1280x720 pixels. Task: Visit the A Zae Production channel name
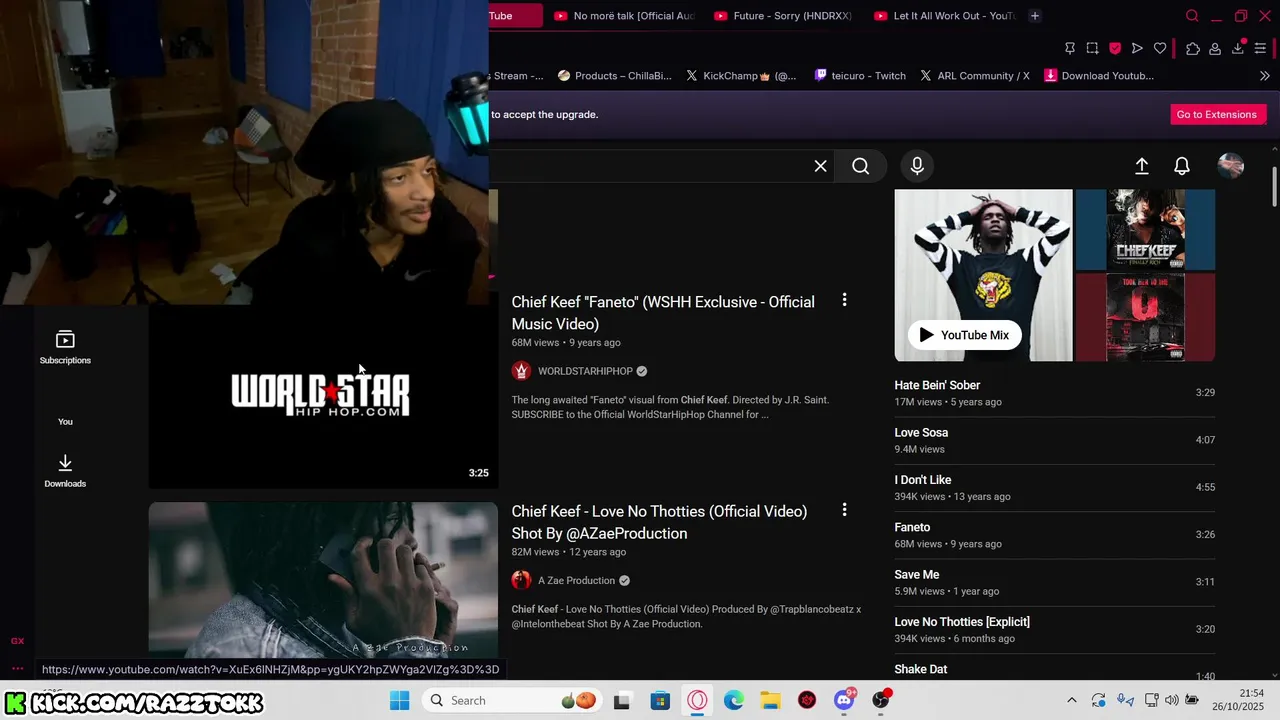576,580
